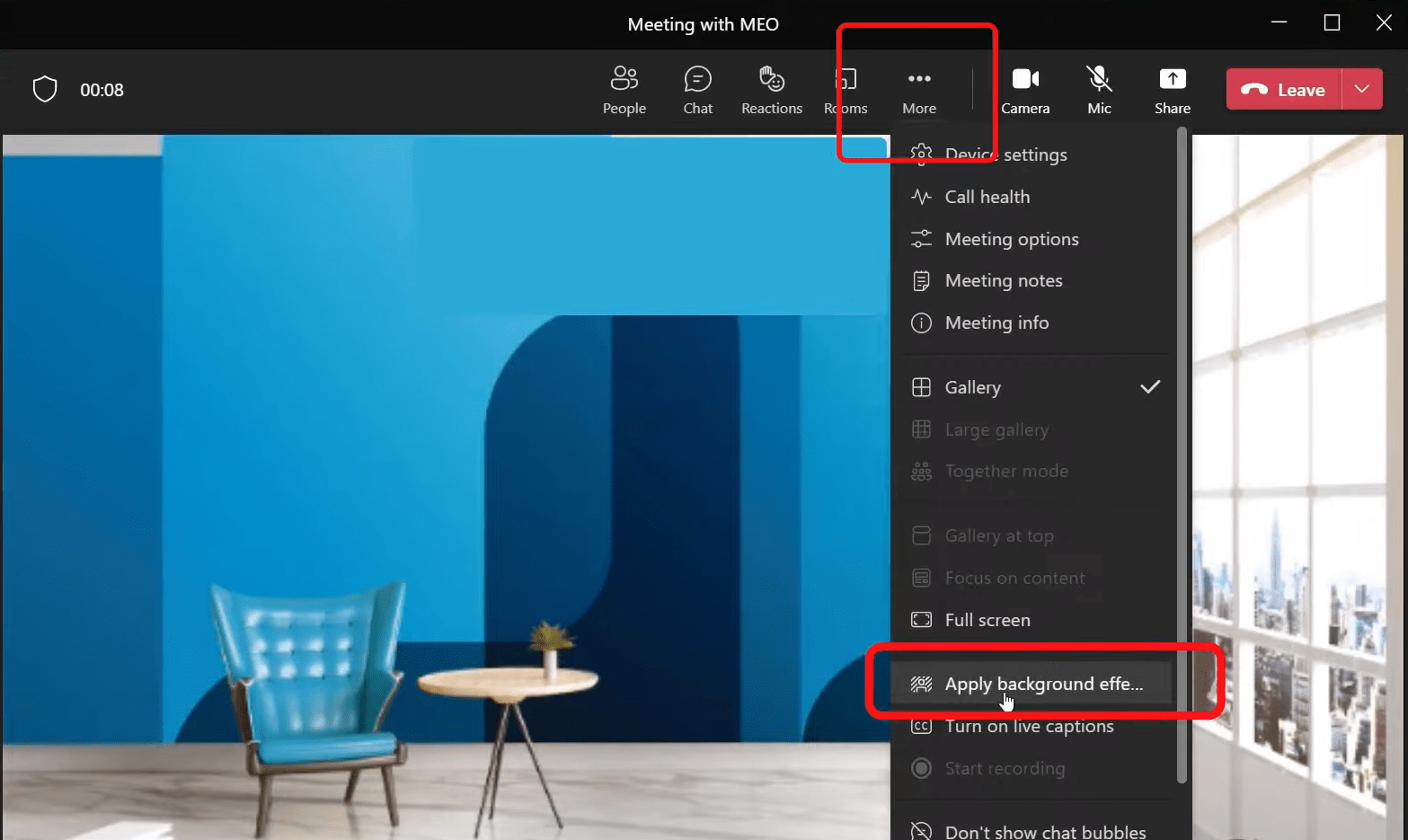Select Together mode

point(1033,471)
